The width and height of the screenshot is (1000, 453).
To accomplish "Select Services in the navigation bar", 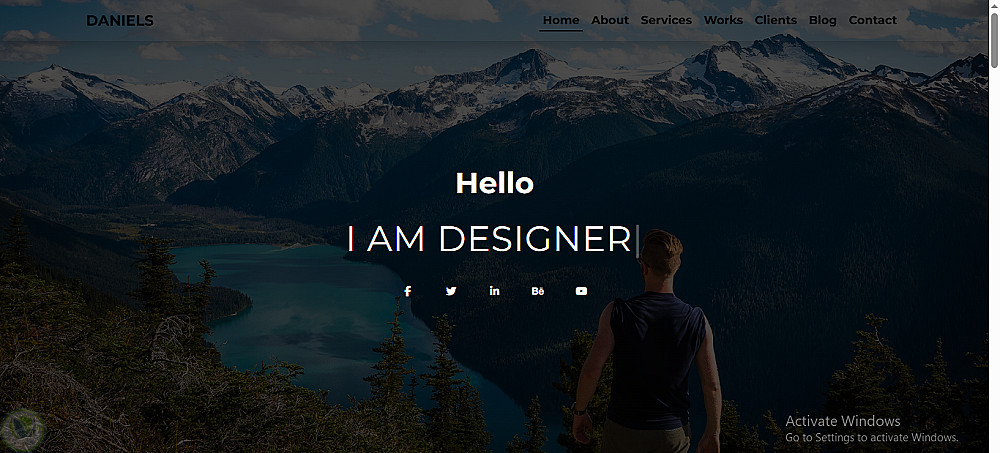I will [666, 20].
